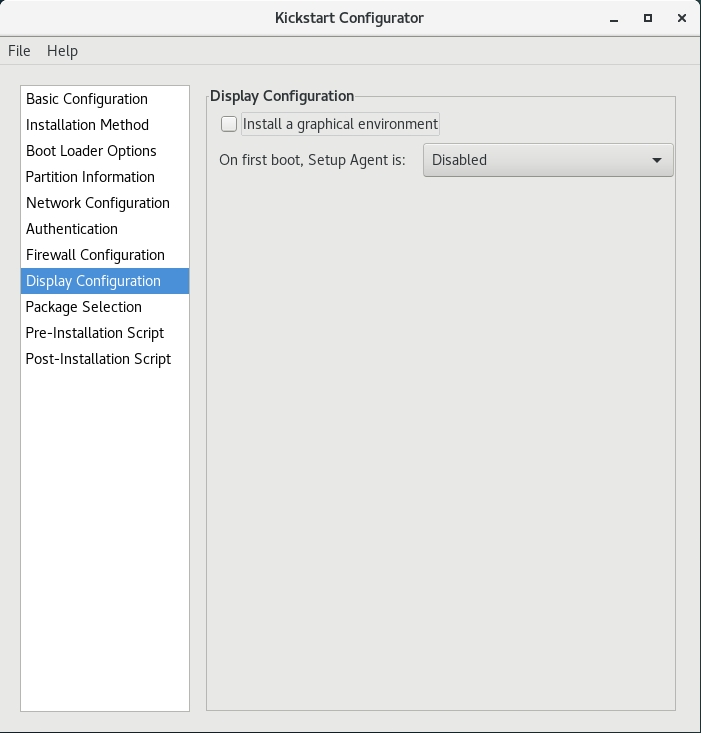Image resolution: width=701 pixels, height=733 pixels.
Task: Select Partition Information in list
Action: (90, 177)
